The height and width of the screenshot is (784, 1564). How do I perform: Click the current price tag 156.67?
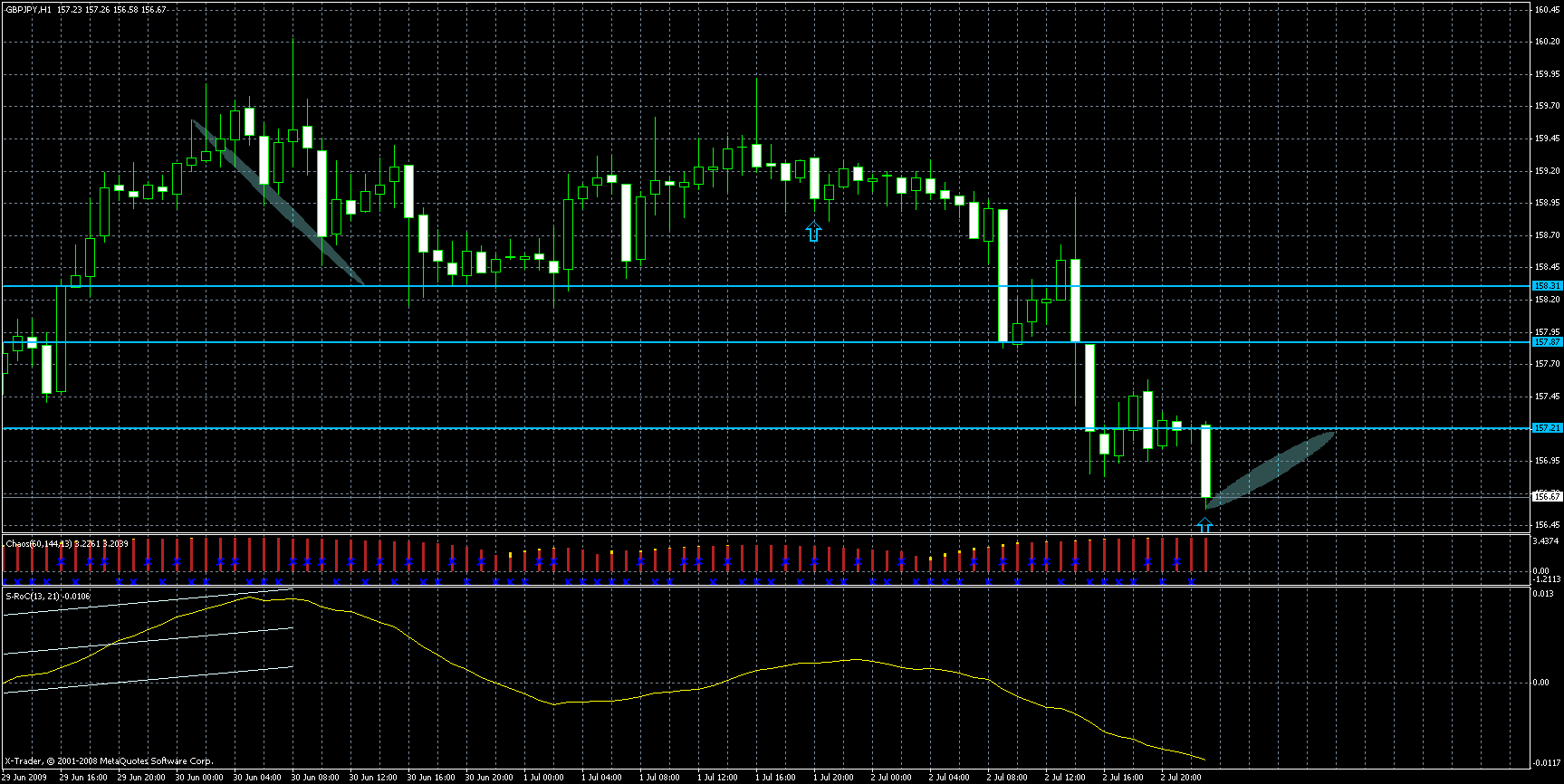point(1547,497)
